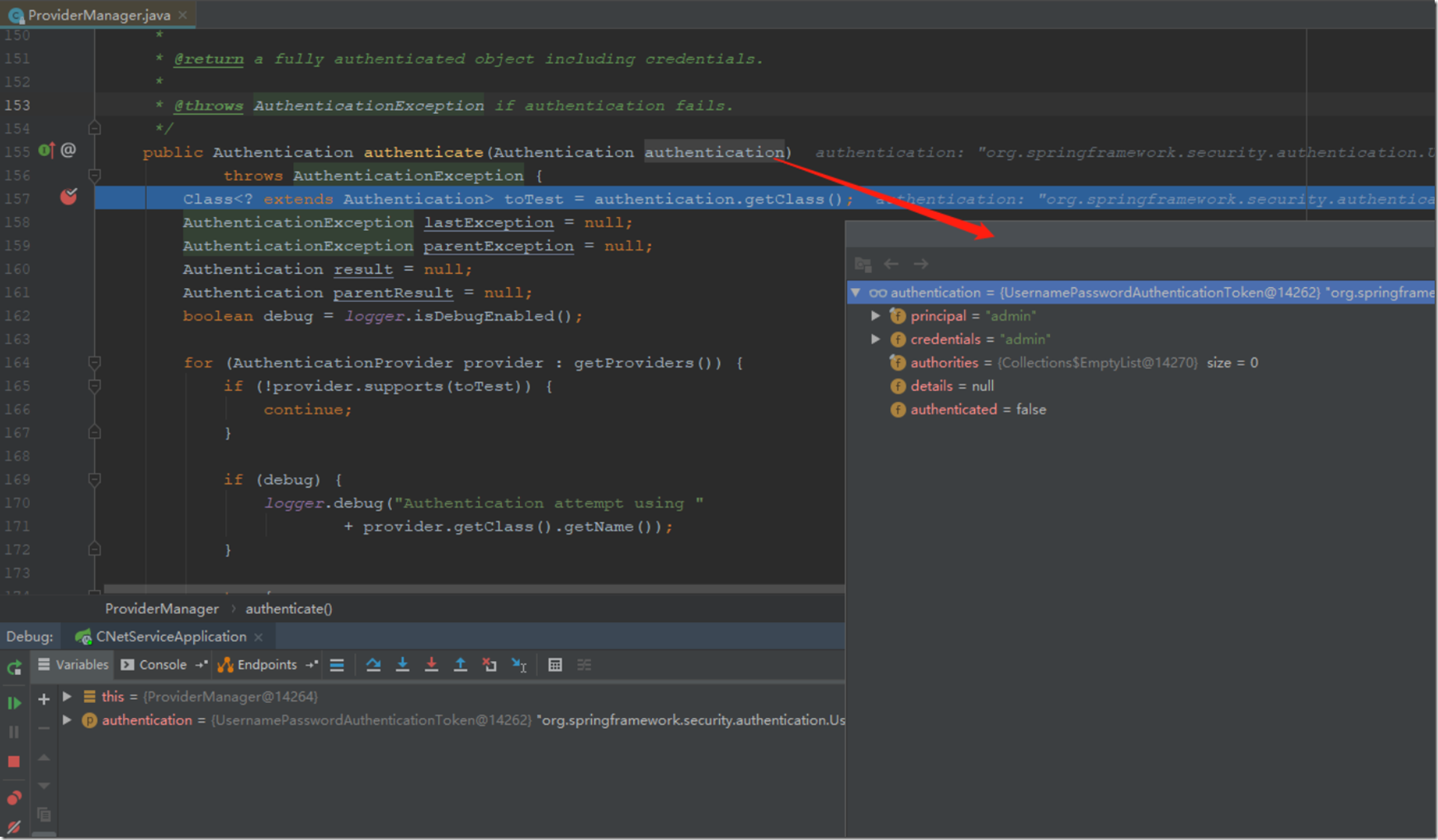The height and width of the screenshot is (840, 1438).
Task: Click the Rerun debug session icon
Action: (x=14, y=668)
